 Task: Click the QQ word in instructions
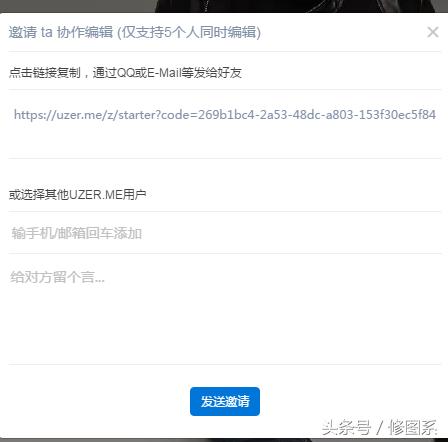126,73
